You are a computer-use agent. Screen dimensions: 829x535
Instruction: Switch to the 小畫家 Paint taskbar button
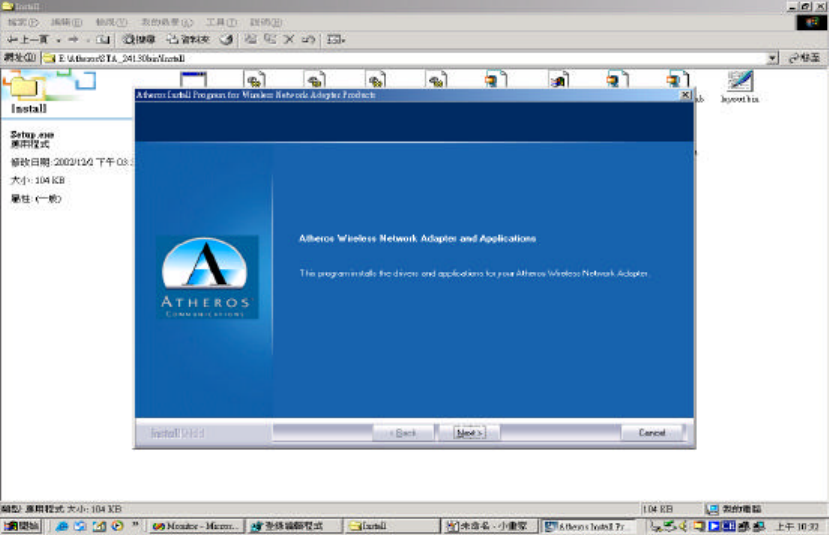pyautogui.click(x=491, y=526)
